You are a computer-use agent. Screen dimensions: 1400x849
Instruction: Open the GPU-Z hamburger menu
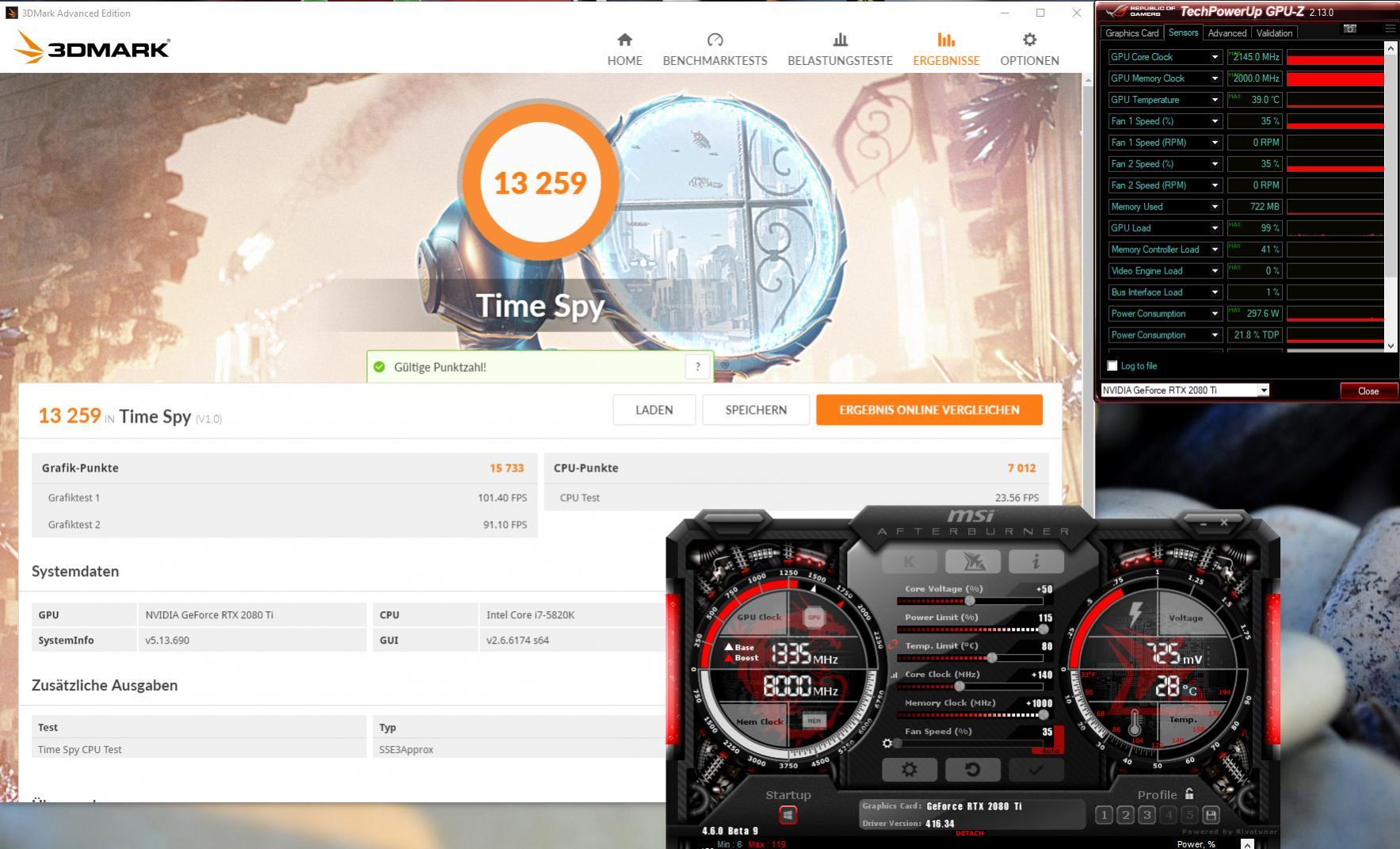1390,29
